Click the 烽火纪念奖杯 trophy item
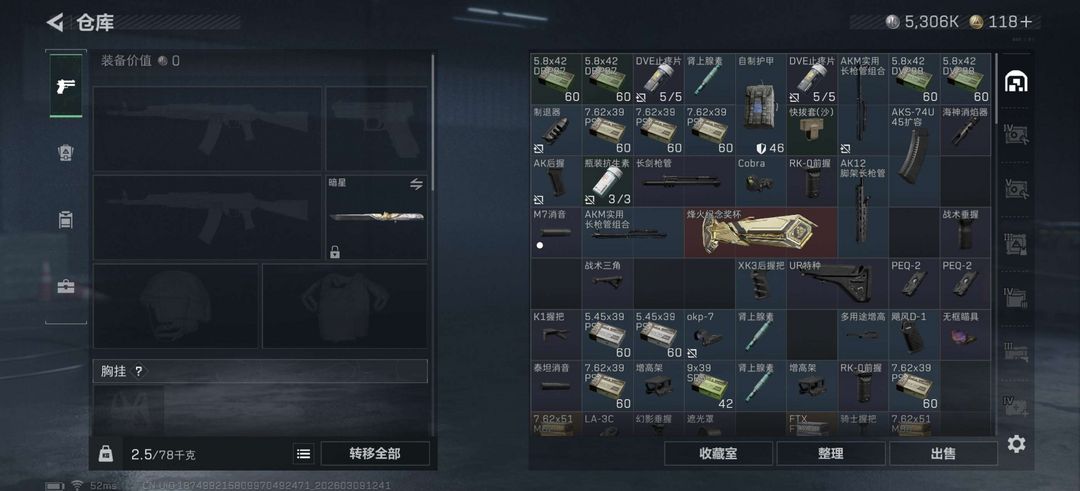 pos(760,233)
